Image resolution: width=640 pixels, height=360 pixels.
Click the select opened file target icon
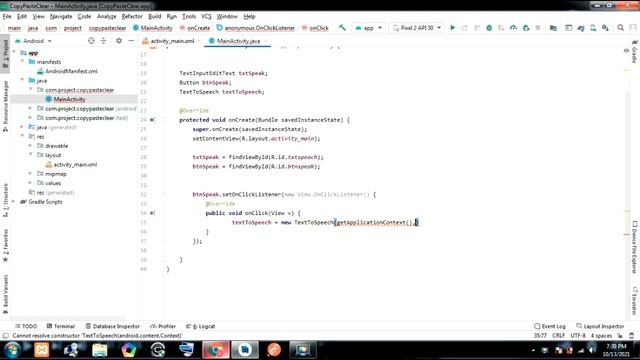coord(91,41)
